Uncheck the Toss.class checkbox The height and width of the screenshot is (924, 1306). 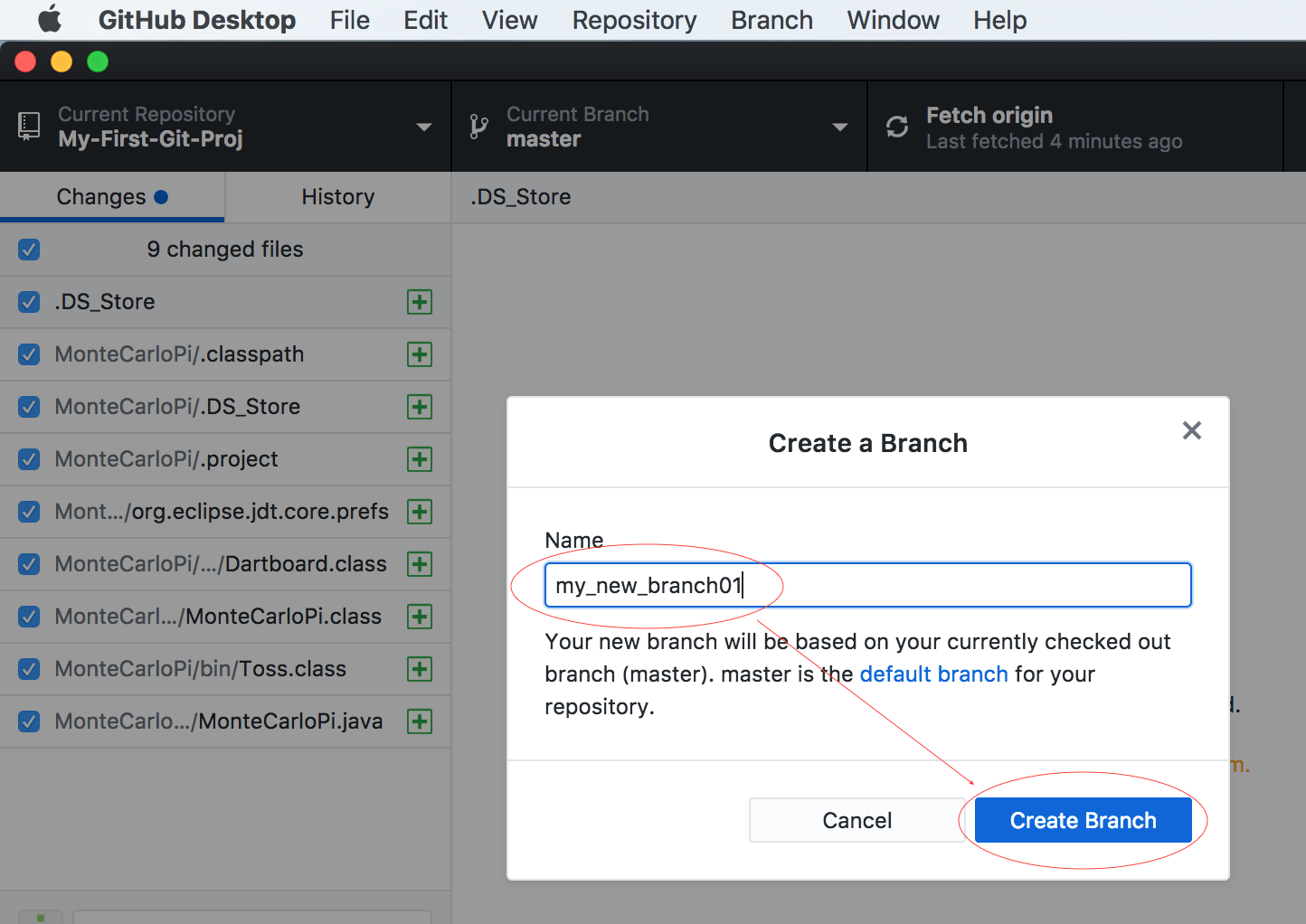(x=29, y=669)
